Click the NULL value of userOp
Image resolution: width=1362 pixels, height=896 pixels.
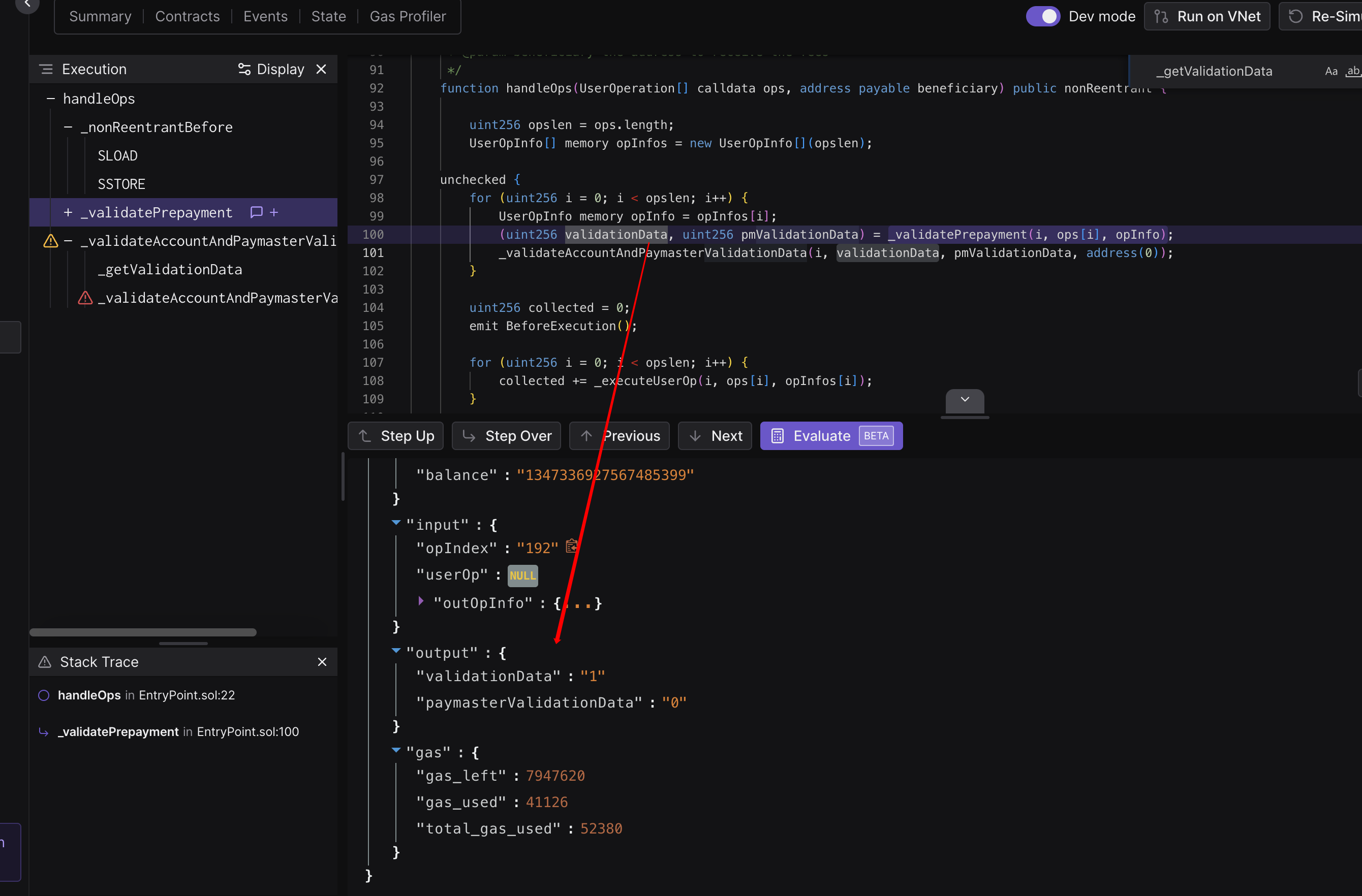[x=522, y=575]
